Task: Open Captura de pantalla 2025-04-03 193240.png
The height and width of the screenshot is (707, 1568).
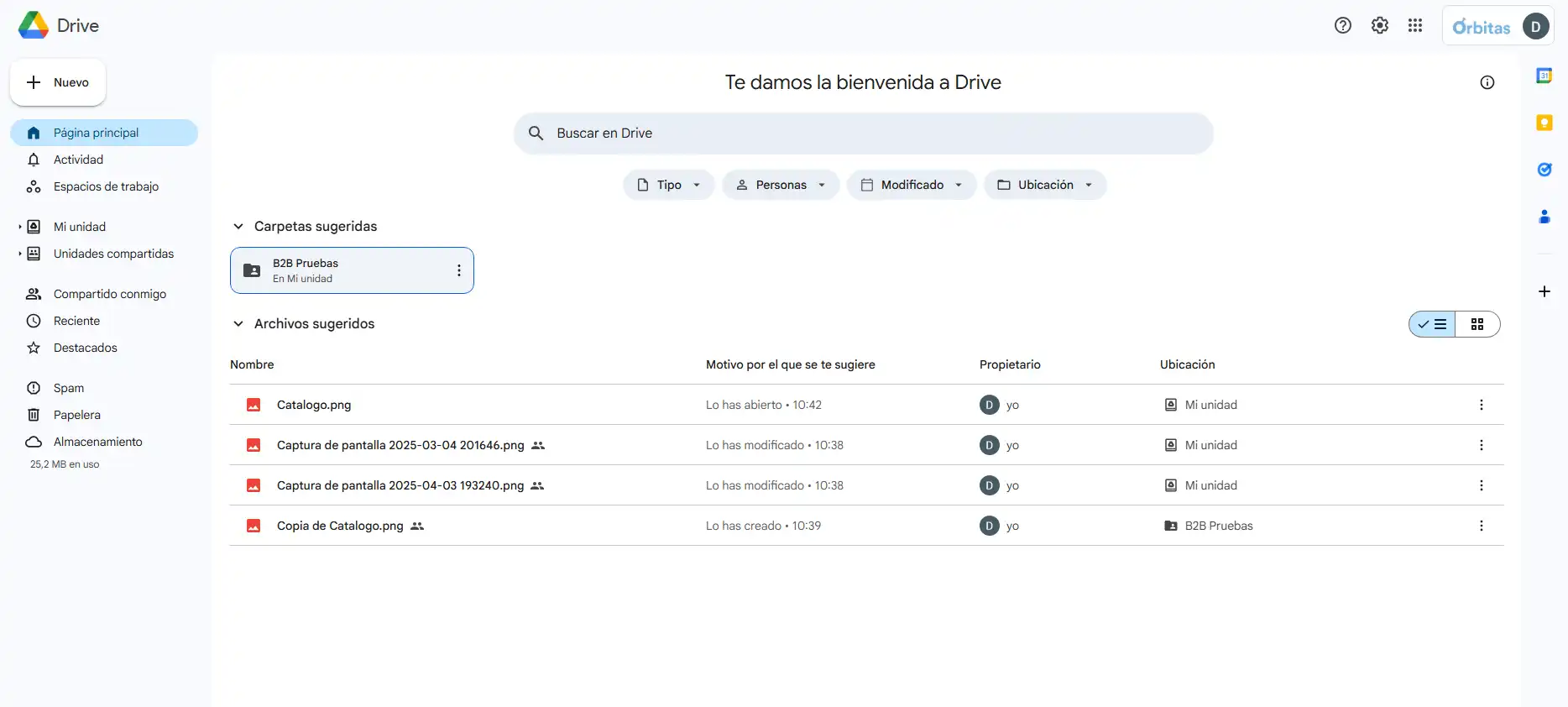Action: [400, 485]
